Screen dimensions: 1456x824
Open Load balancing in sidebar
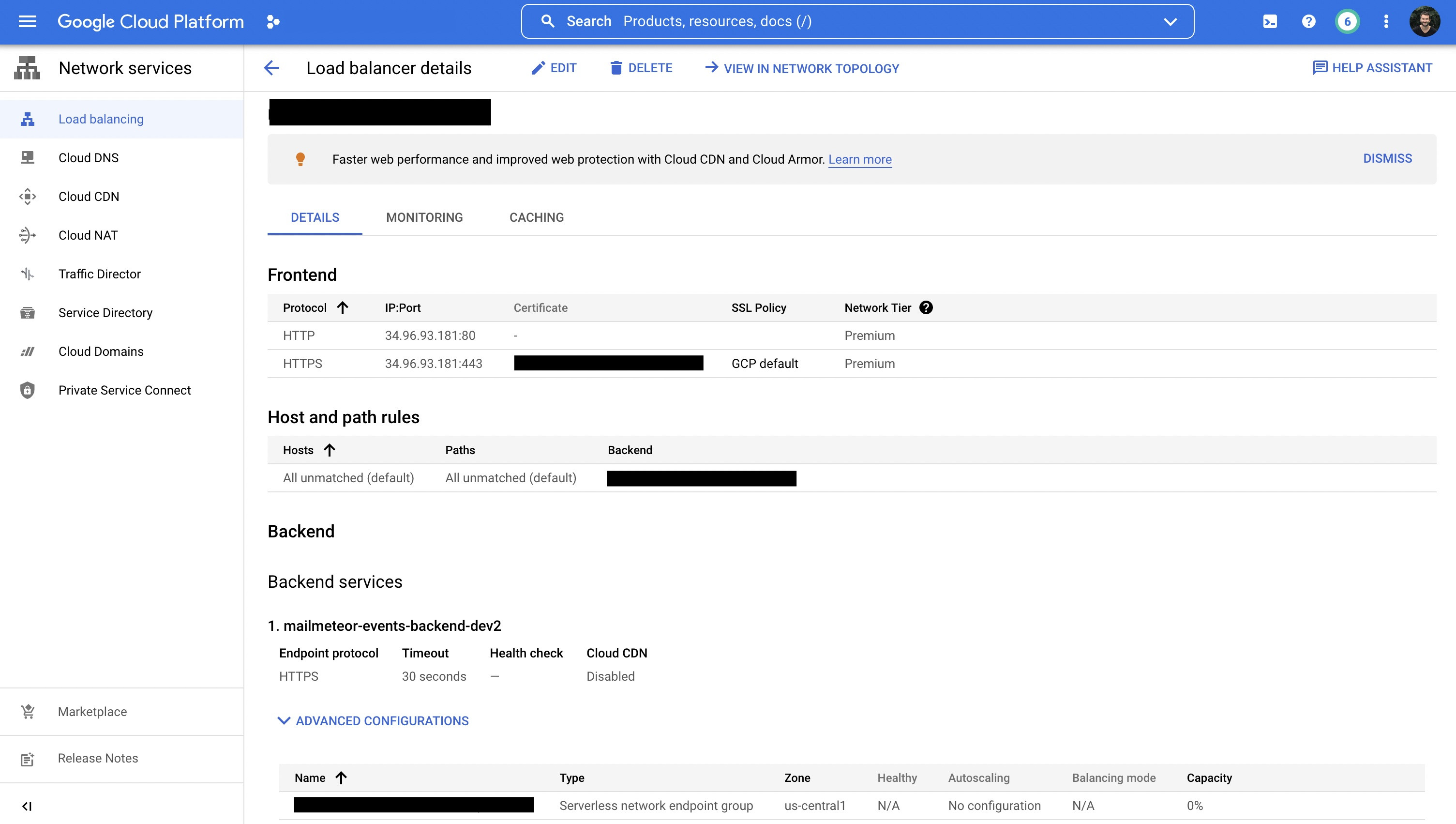tap(101, 119)
